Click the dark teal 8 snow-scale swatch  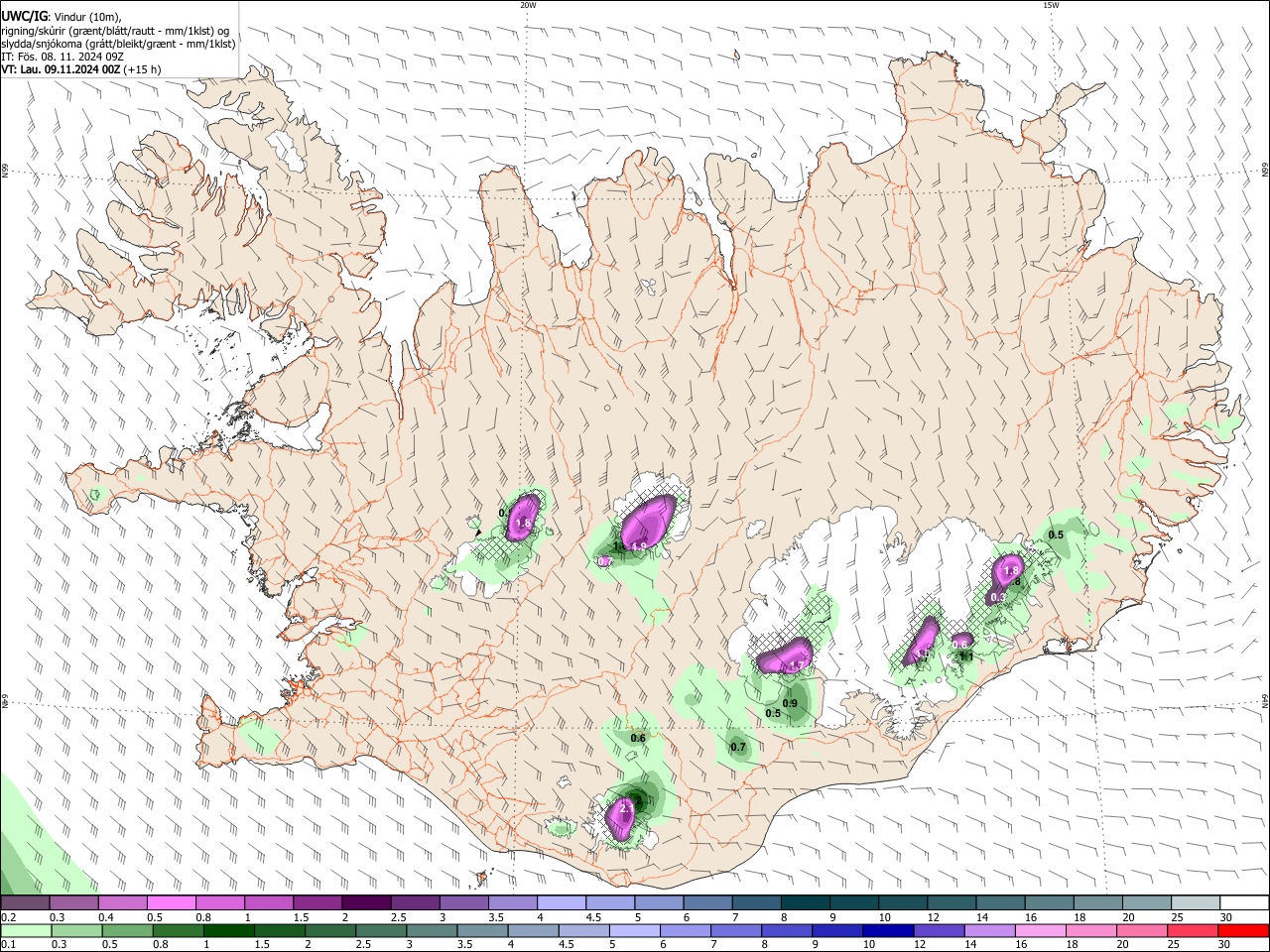806,903
